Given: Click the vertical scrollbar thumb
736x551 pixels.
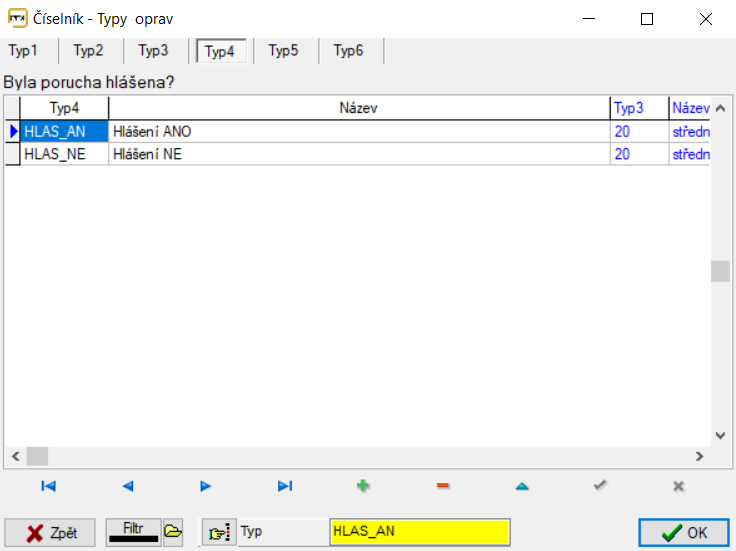Looking at the screenshot, I should 721,271.
